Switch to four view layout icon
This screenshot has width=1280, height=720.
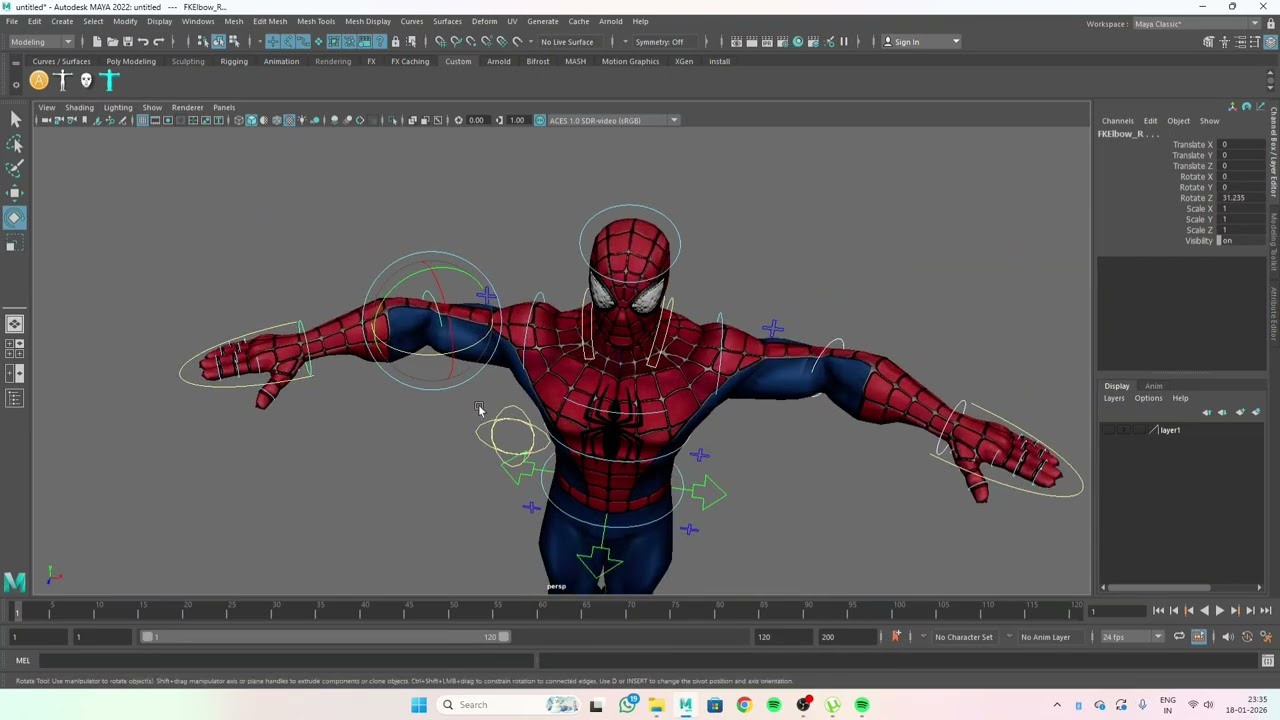click(14, 348)
